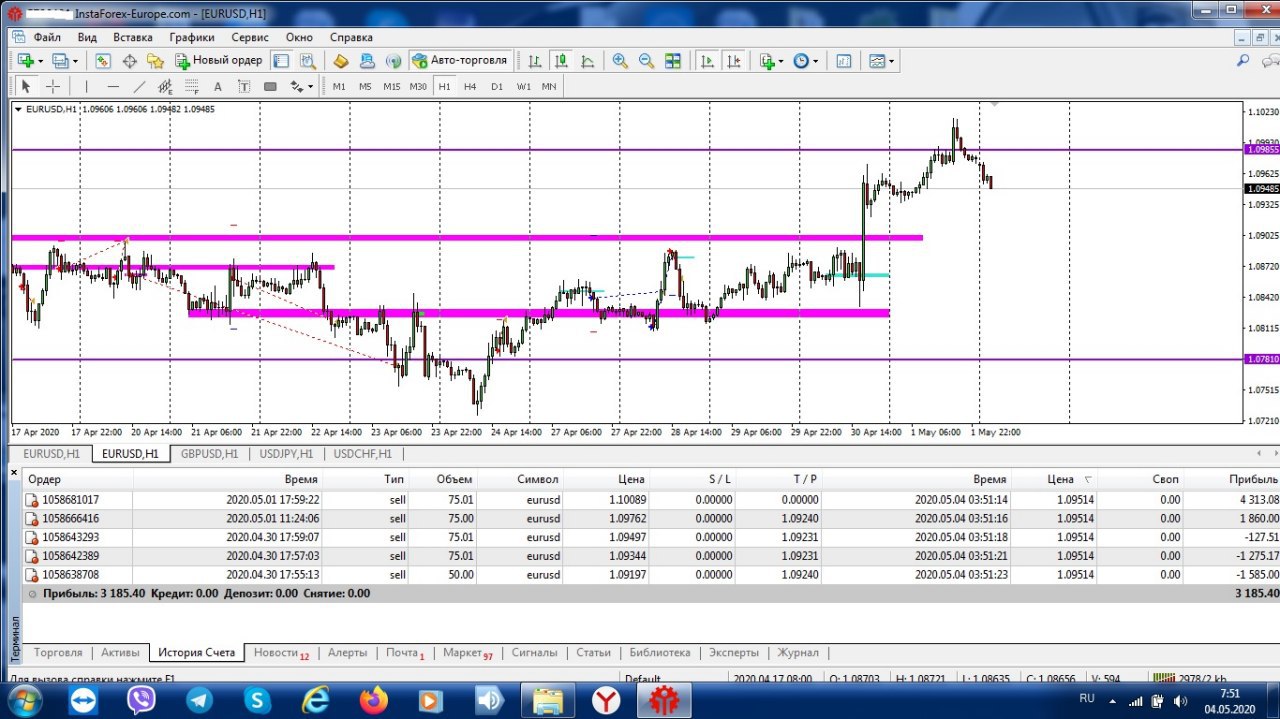Toggle the Terminal panel icon
This screenshot has height=719, width=1280.
pyautogui.click(x=281, y=60)
